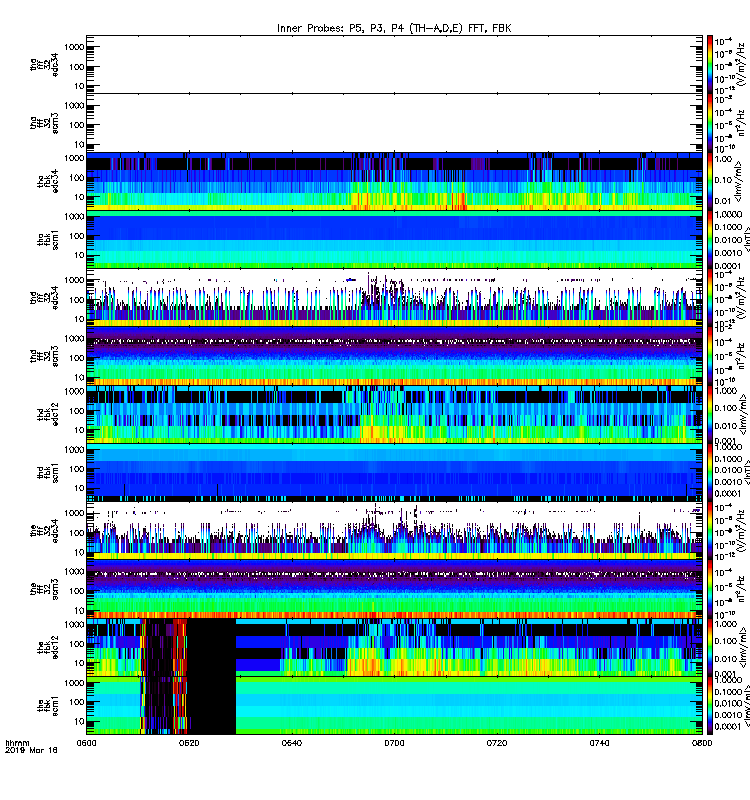
Task: Click the empty tha fff 32 edc34 plot panel
Action: 394,64
